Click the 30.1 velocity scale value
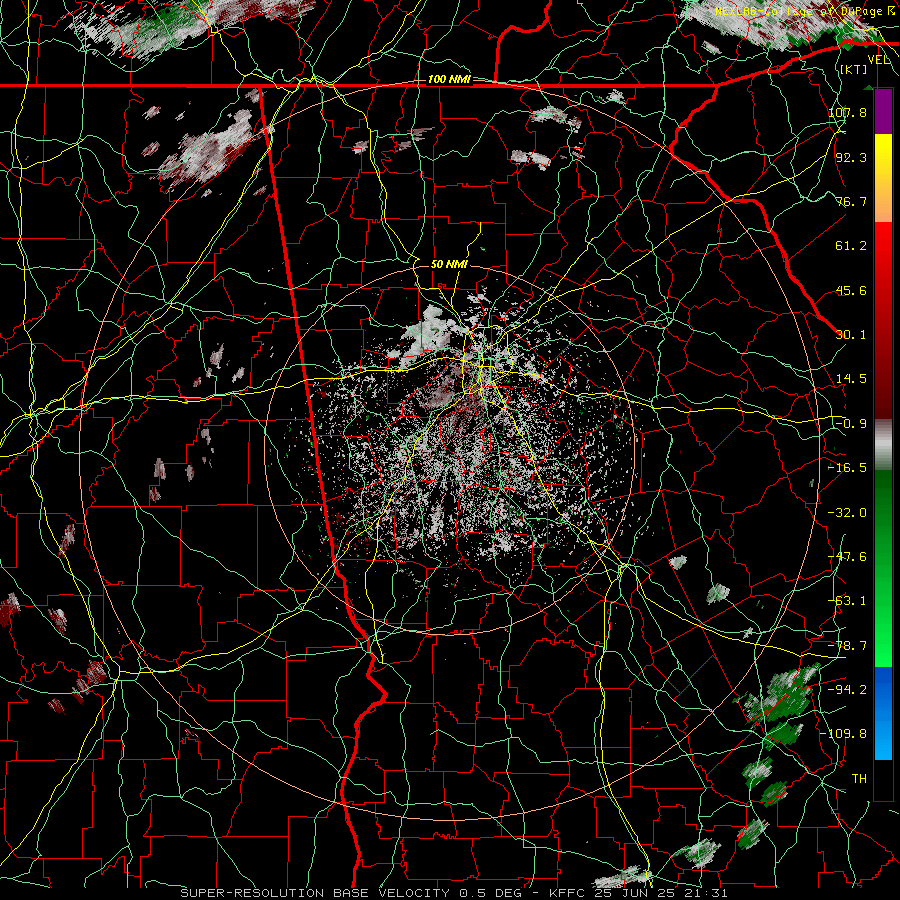The width and height of the screenshot is (900, 900). click(x=851, y=335)
